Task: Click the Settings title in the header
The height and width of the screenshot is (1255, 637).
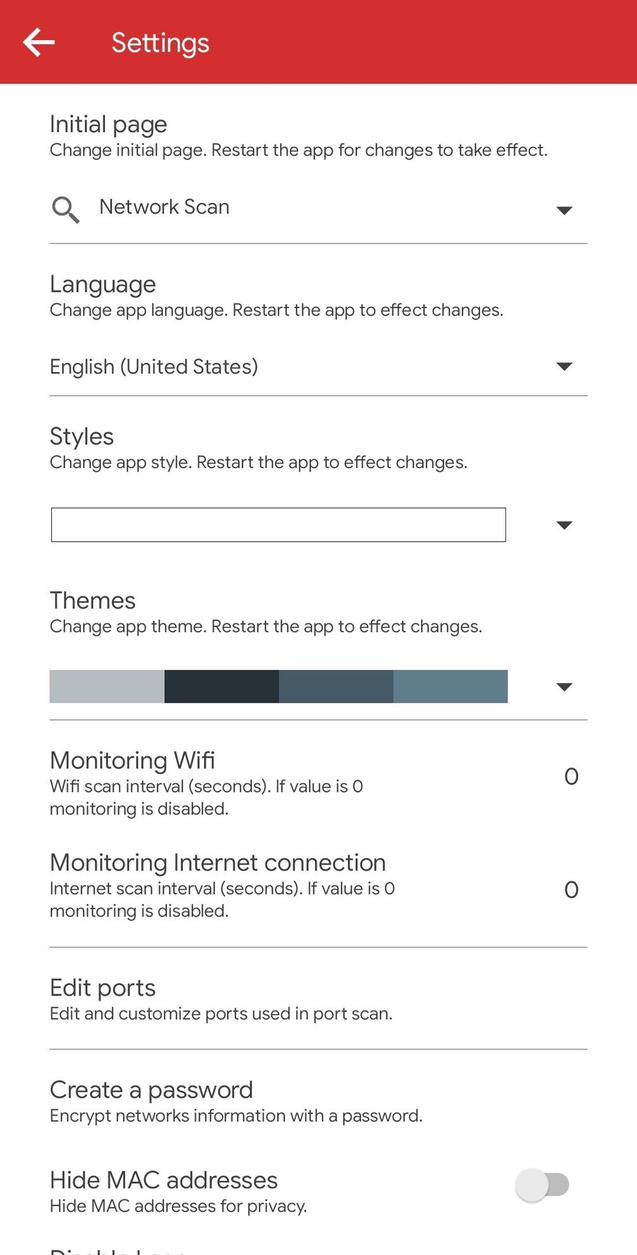Action: tap(160, 42)
